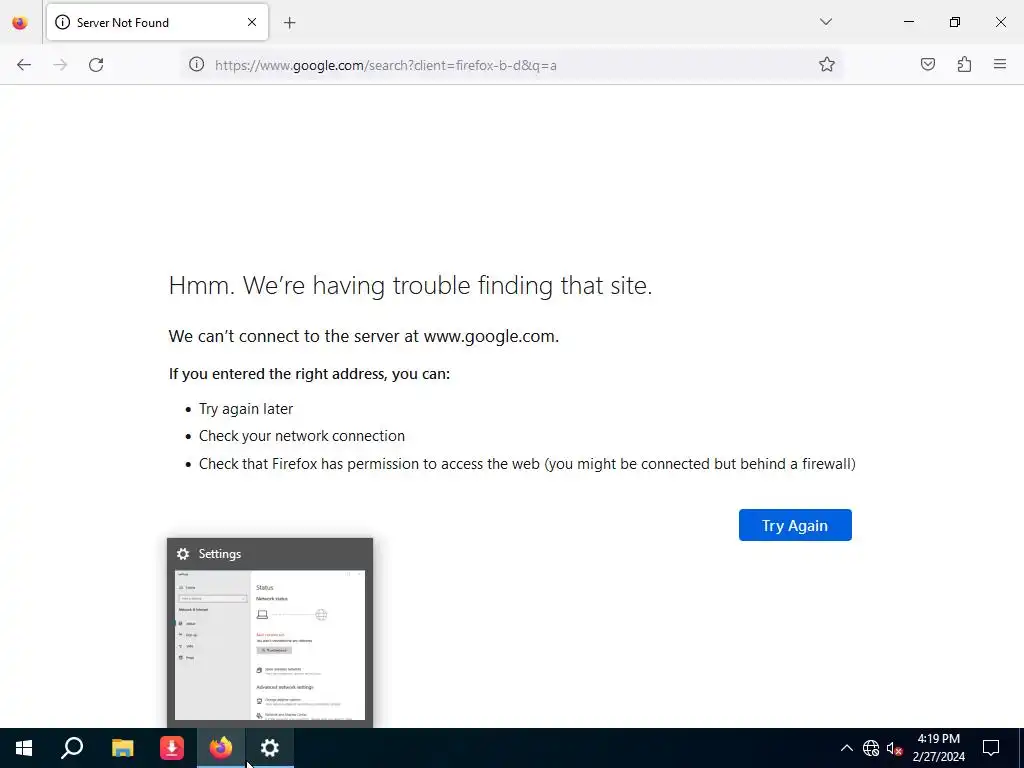
Task: Open the muted volume tray icon
Action: (x=895, y=748)
